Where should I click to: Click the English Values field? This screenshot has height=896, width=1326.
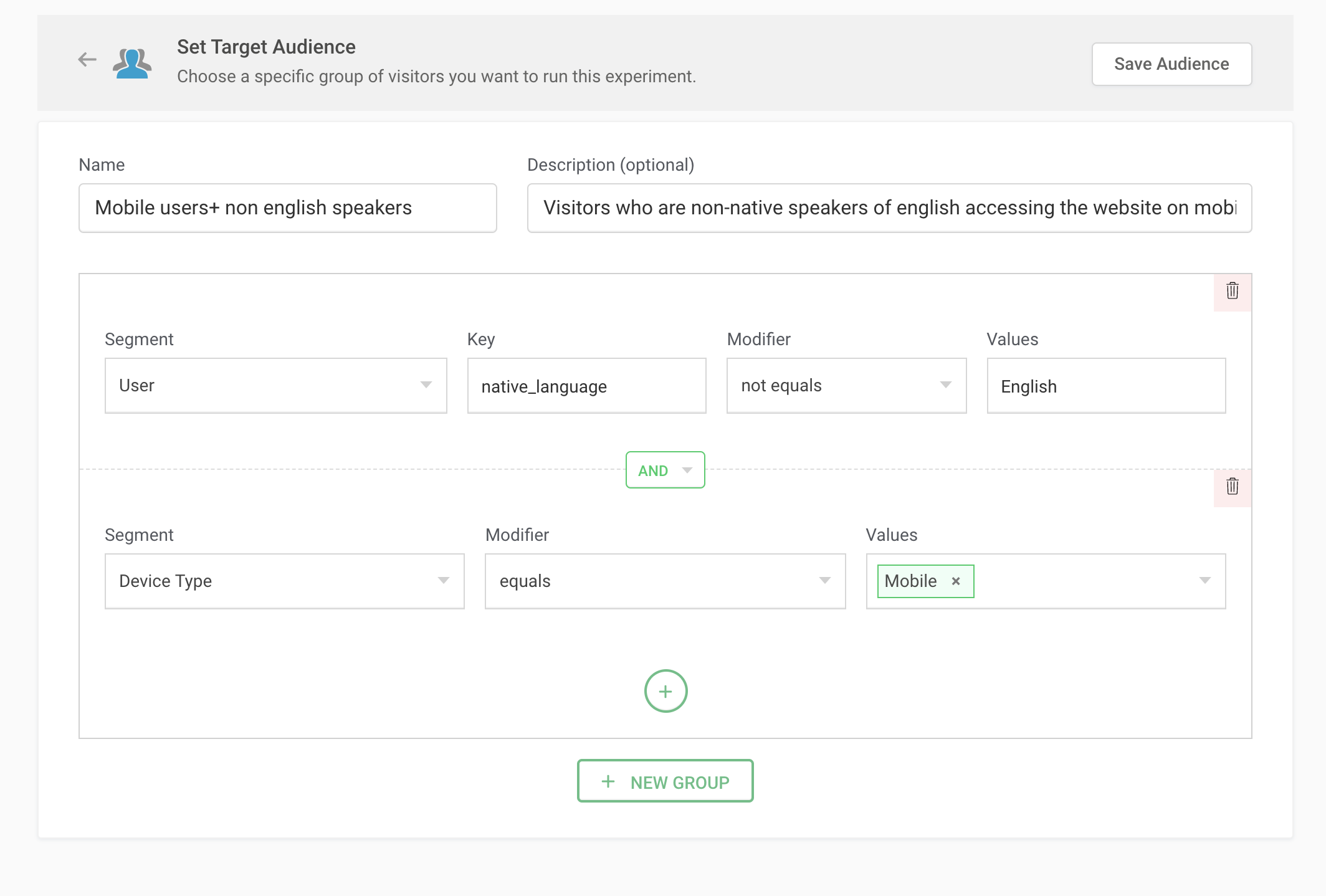(1106, 386)
